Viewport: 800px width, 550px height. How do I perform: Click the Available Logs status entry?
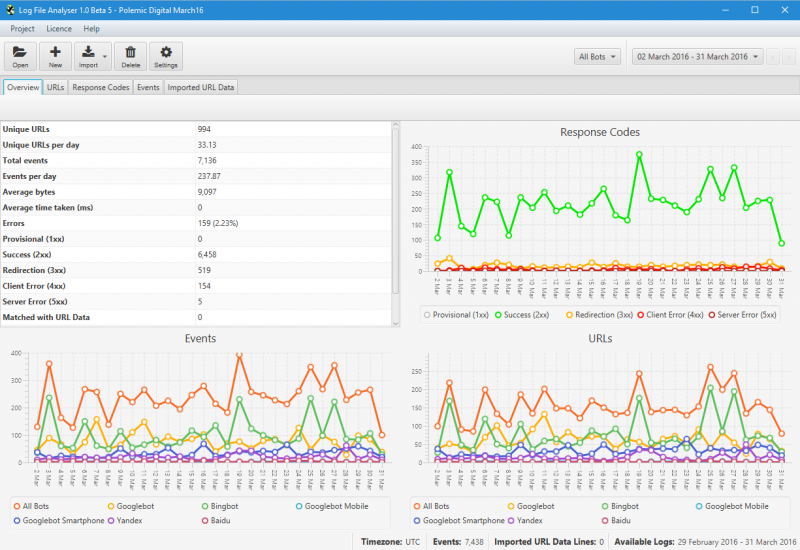pyautogui.click(x=705, y=542)
